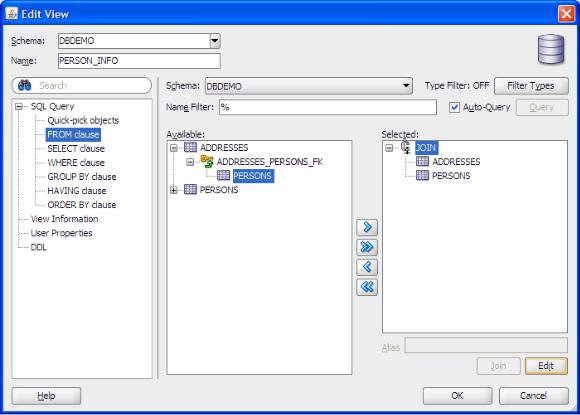
Task: Toggle the Auto-Query checkbox
Action: pyautogui.click(x=454, y=107)
